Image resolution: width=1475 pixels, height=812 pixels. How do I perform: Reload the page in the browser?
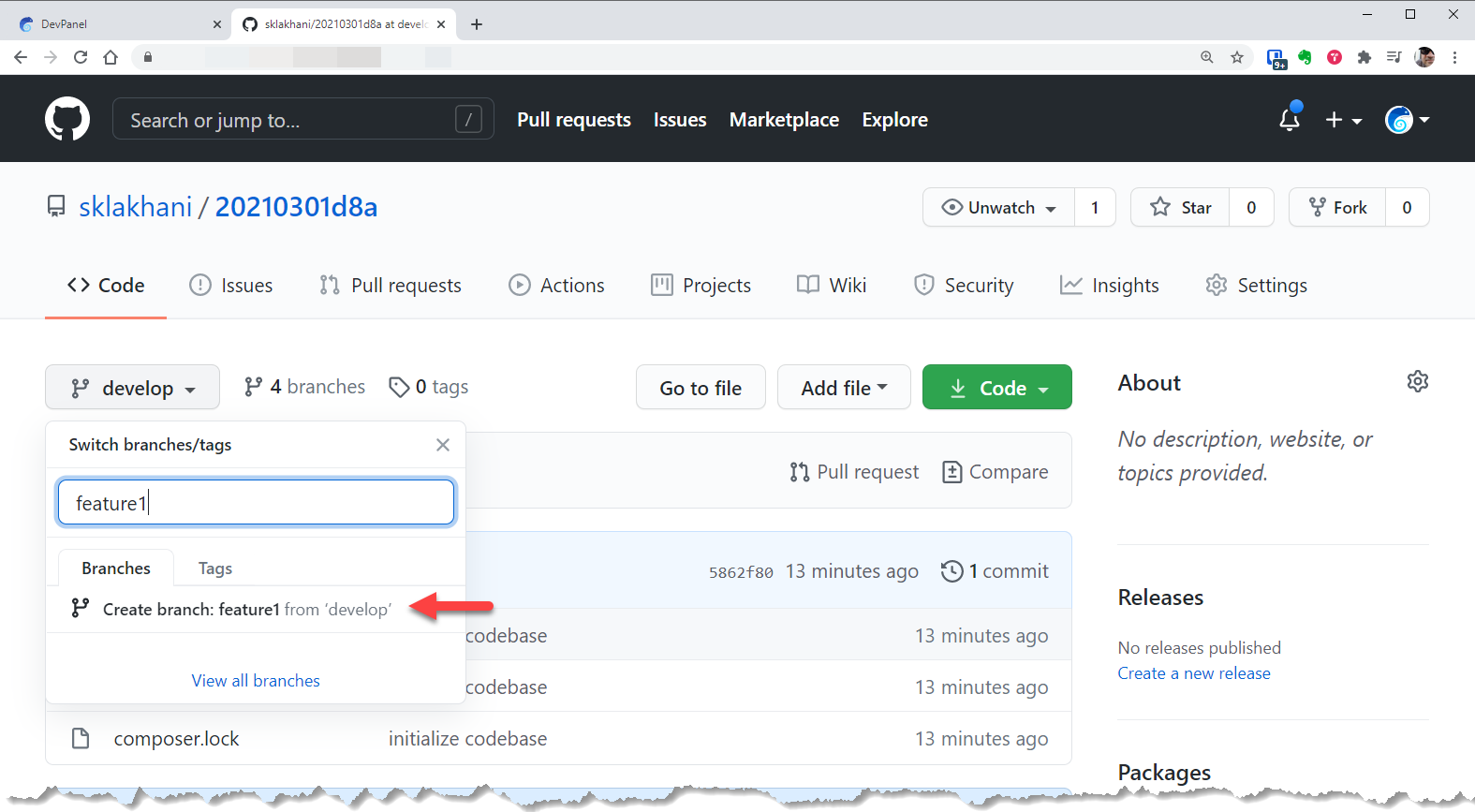click(81, 57)
